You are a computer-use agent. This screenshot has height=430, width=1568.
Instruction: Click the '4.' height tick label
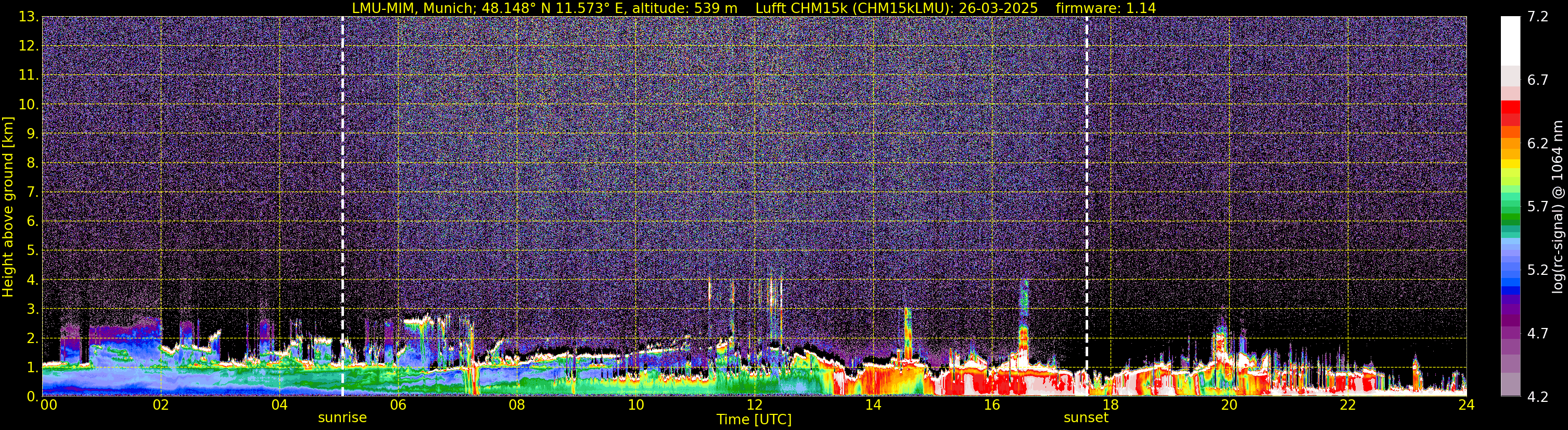coord(32,280)
